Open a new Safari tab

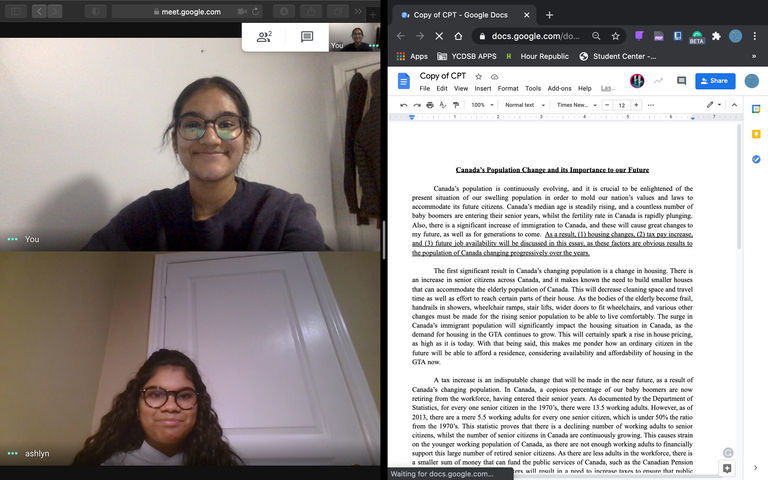point(372,14)
